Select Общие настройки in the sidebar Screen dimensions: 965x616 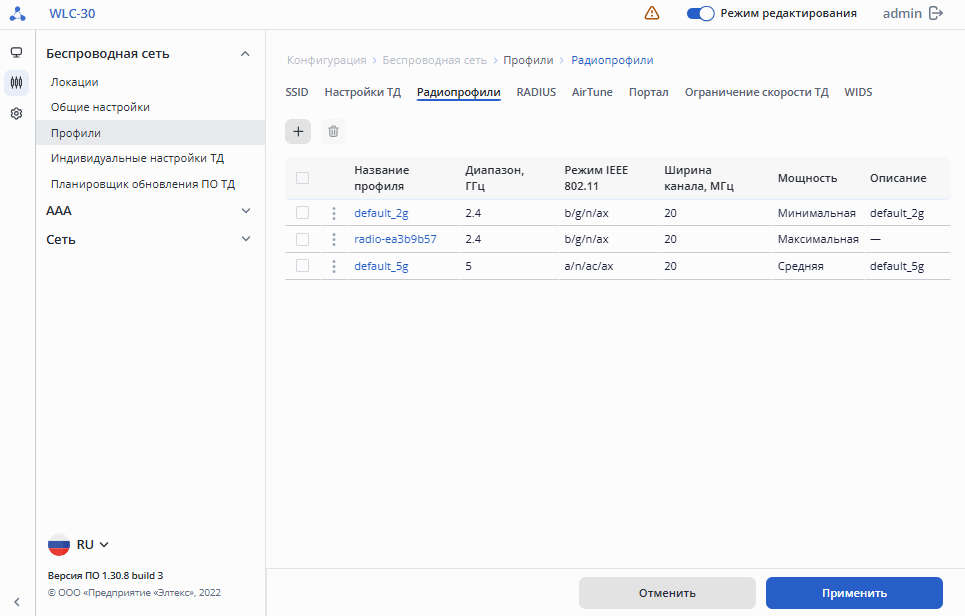tap(100, 107)
